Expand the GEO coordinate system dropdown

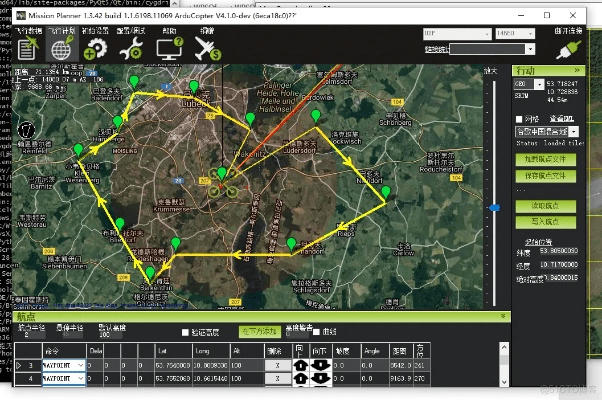coord(526,85)
